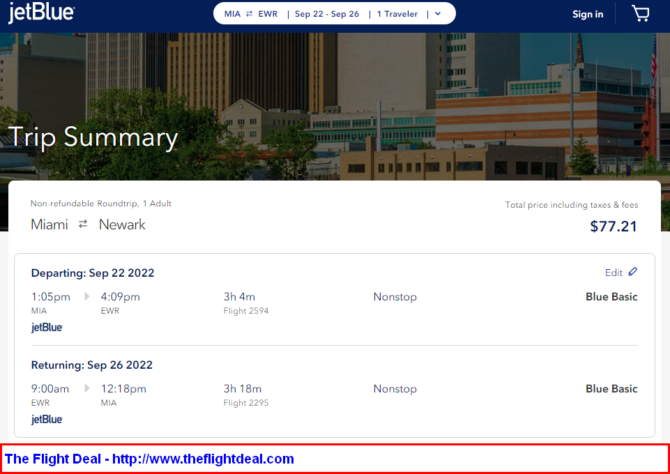Click Total price including taxes & fees
670x474 pixels.
[x=572, y=205]
